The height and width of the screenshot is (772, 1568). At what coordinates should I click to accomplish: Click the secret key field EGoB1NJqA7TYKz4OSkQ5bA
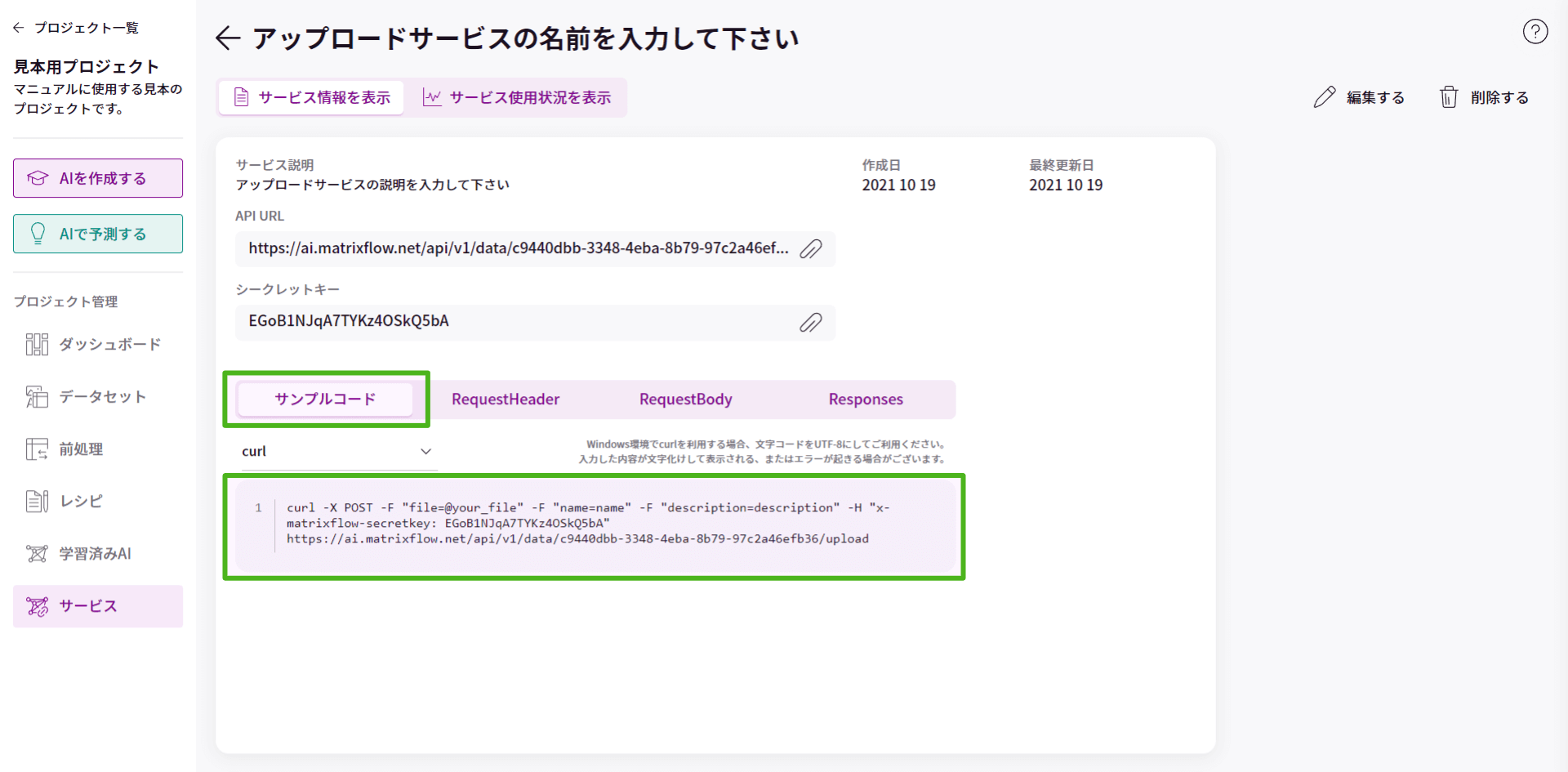click(535, 322)
